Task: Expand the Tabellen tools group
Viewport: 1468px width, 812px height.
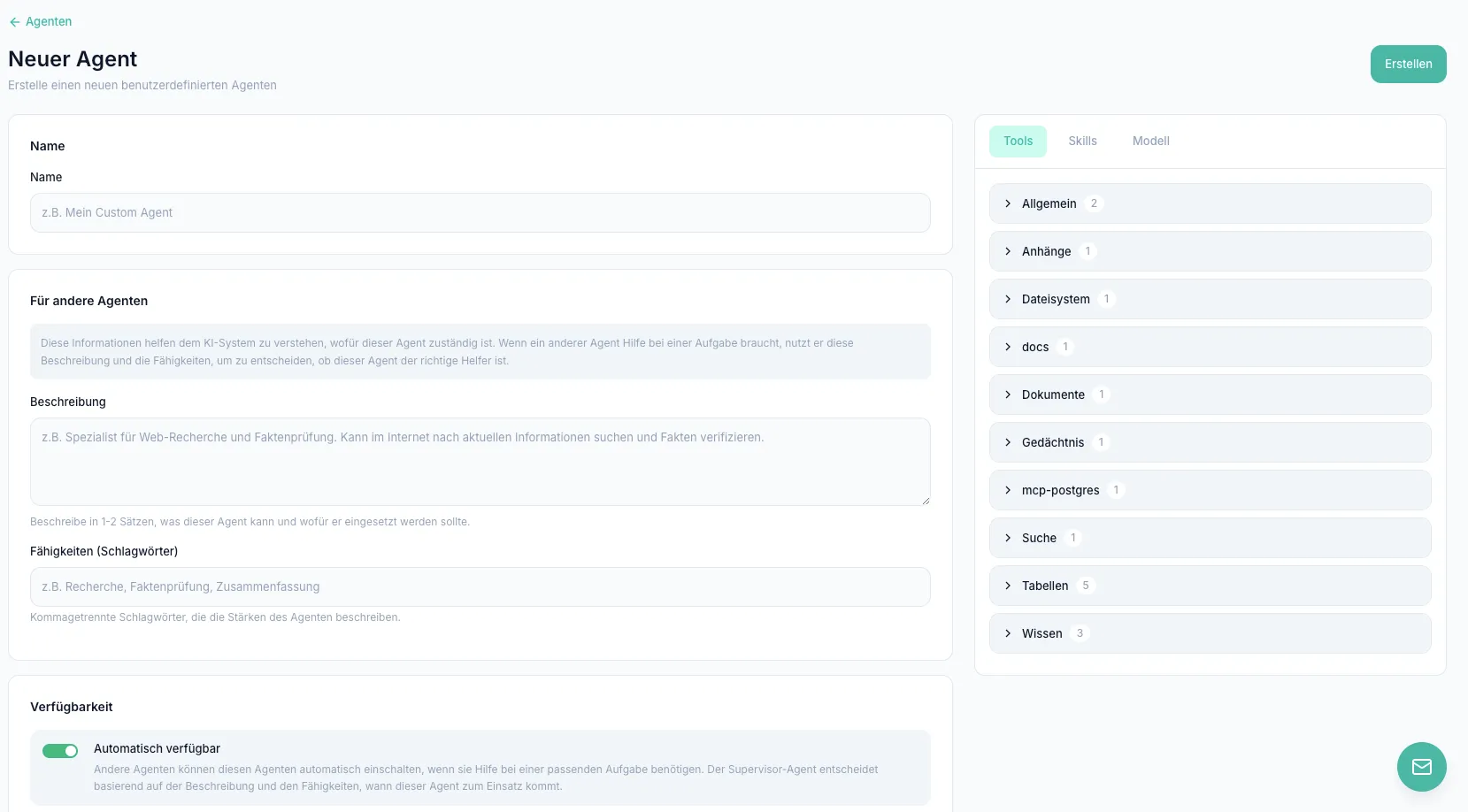Action: 1210,586
